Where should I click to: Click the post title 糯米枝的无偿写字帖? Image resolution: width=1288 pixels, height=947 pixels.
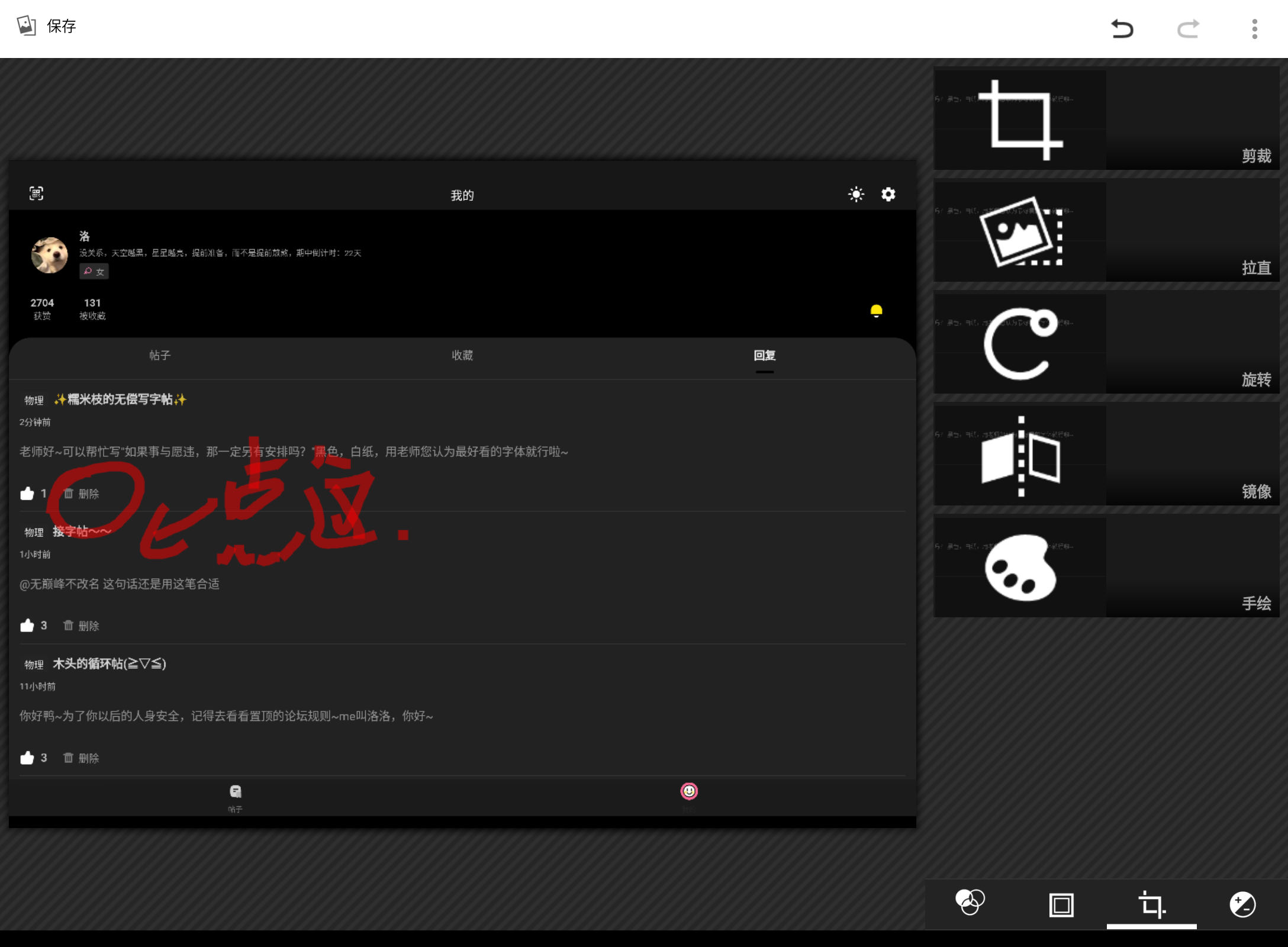pyautogui.click(x=120, y=400)
